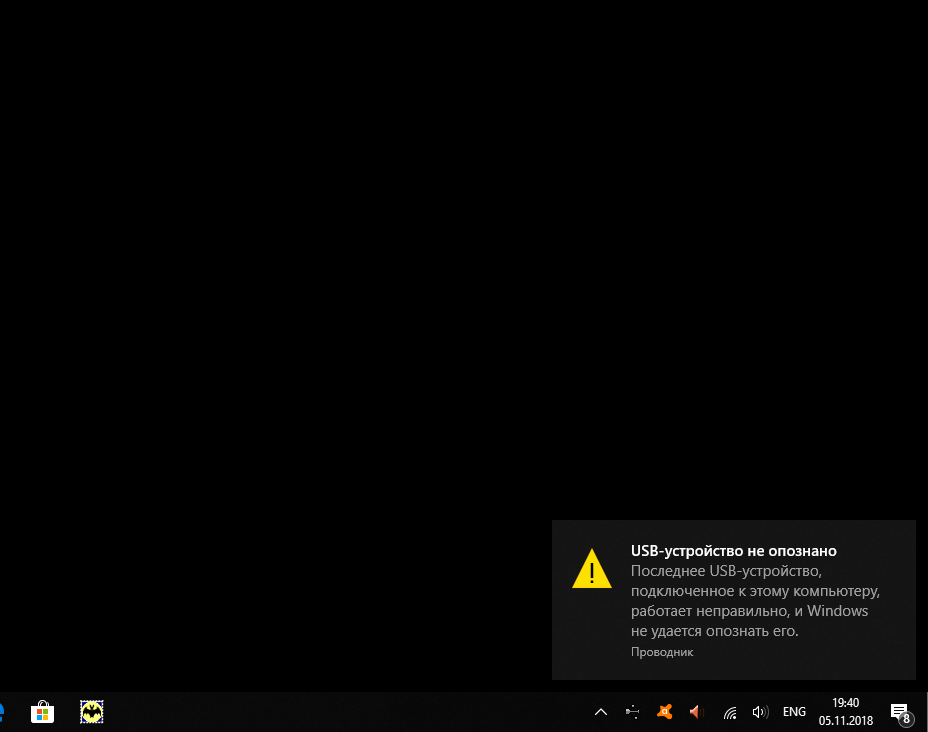
Task: Open the Microsoft Store taskbar icon
Action: pos(43,712)
